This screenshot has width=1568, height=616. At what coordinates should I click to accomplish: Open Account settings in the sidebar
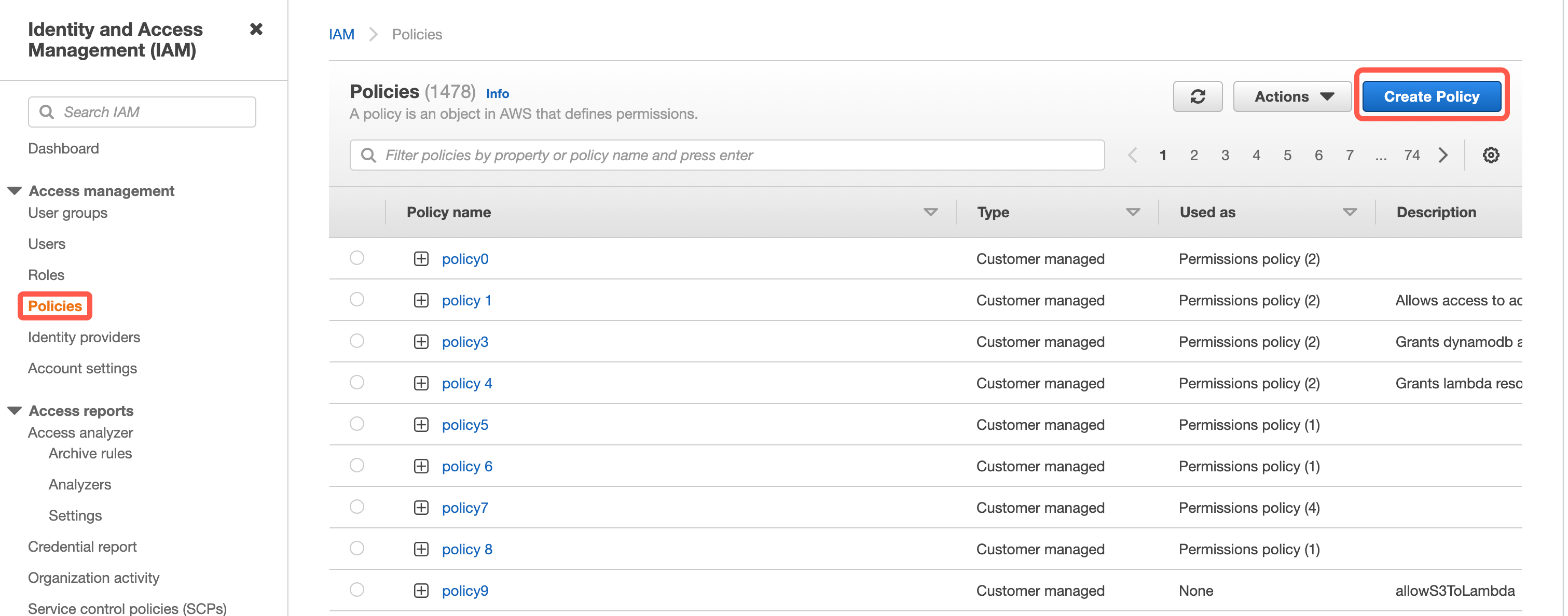click(82, 368)
